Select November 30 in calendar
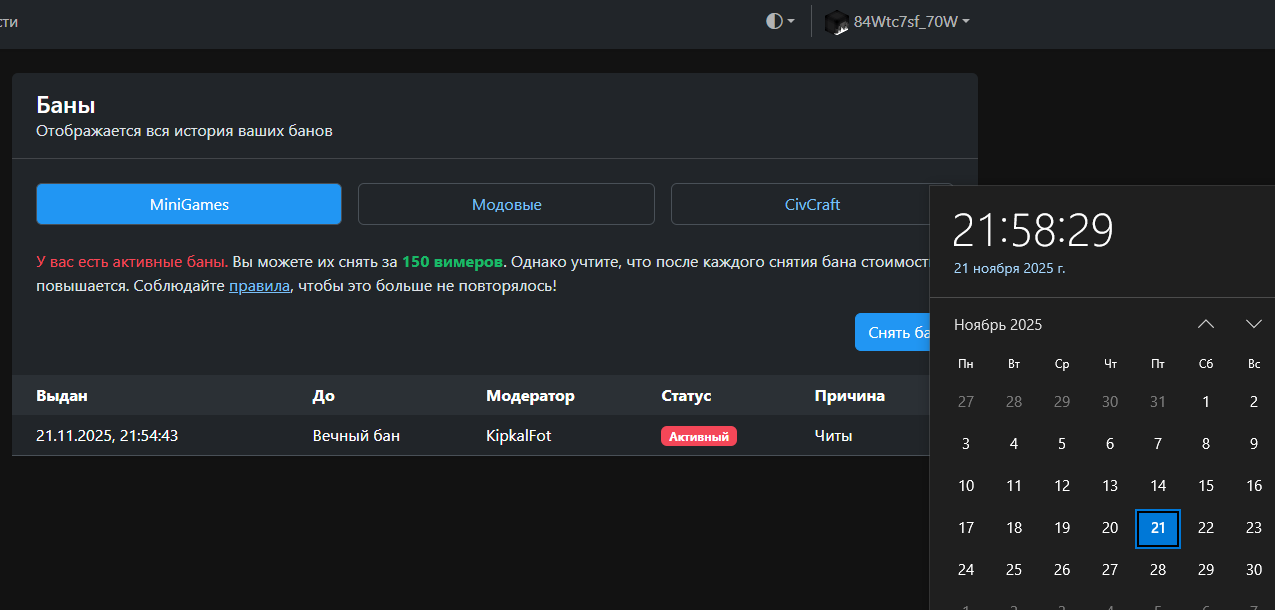 point(1254,570)
